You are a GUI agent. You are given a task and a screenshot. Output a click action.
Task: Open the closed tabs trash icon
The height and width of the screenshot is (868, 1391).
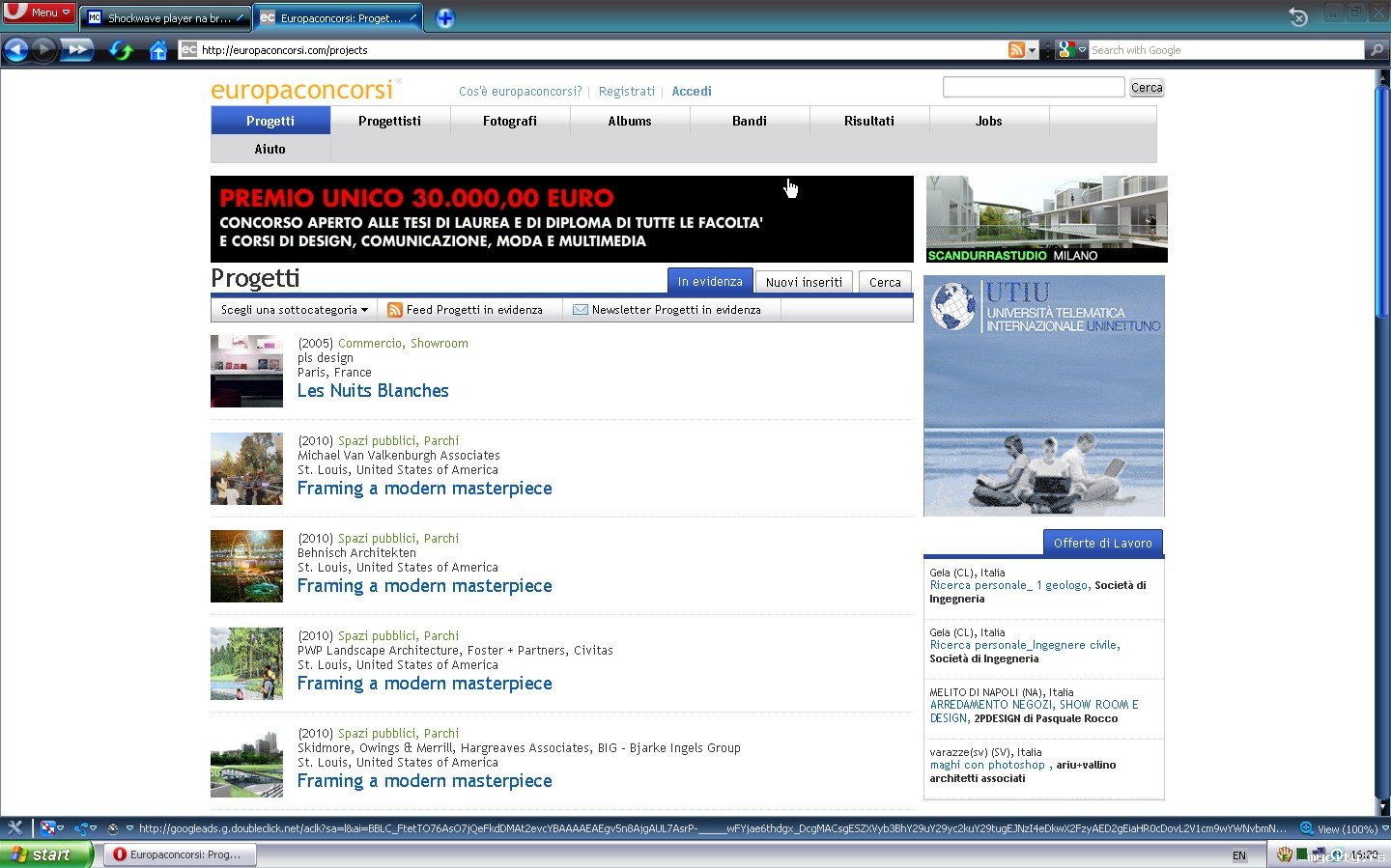(x=1298, y=16)
